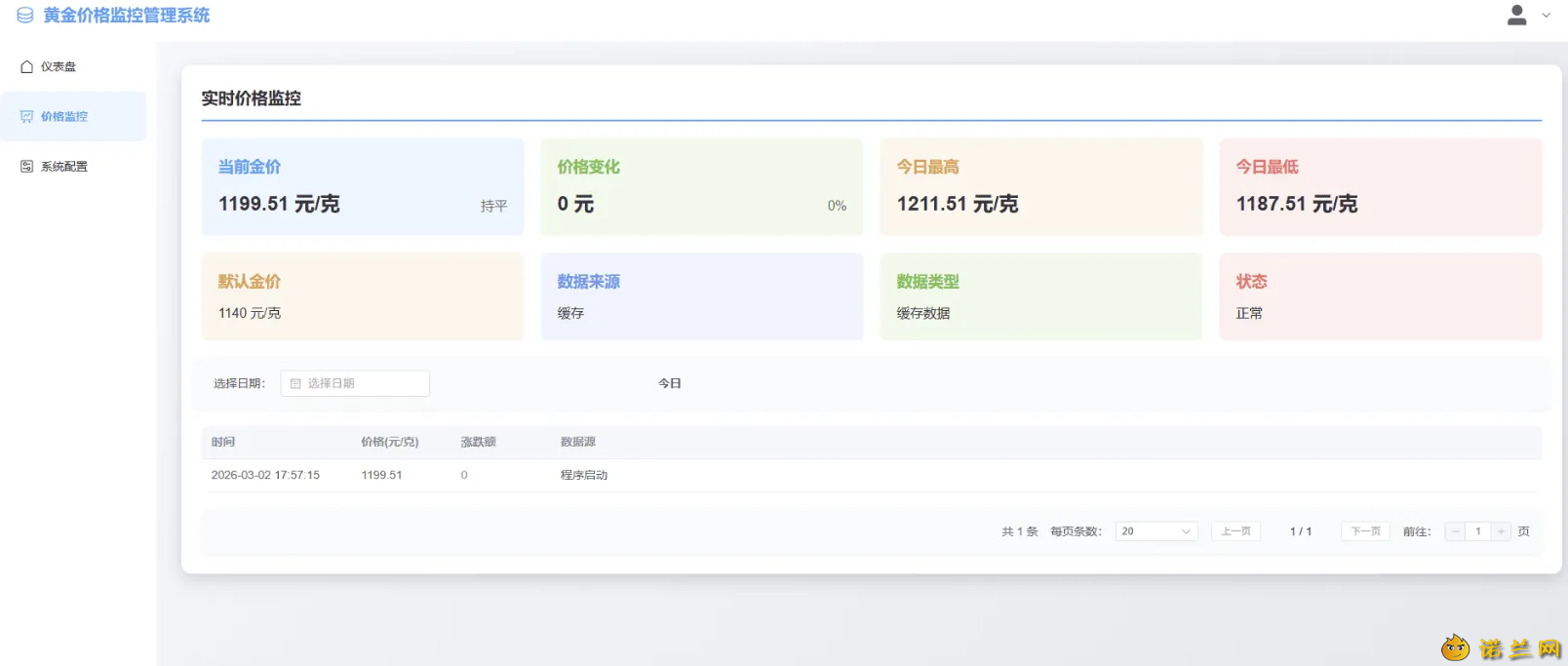The image size is (1568, 666).
Task: Open the user avatar icon
Action: click(x=1516, y=15)
